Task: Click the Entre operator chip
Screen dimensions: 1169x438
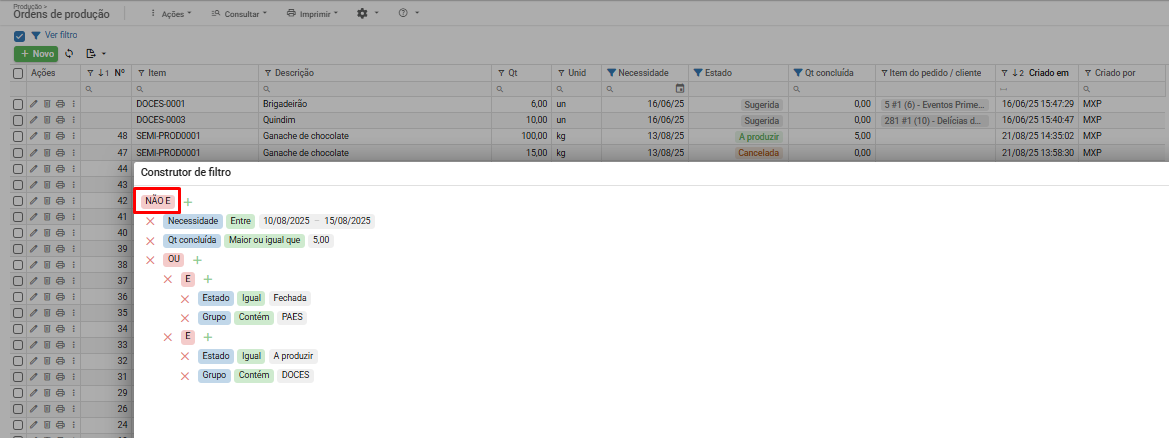Action: [x=241, y=222]
